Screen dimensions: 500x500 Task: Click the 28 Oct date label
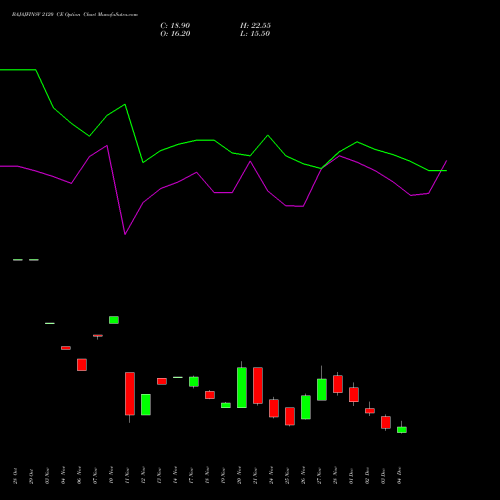15,476
